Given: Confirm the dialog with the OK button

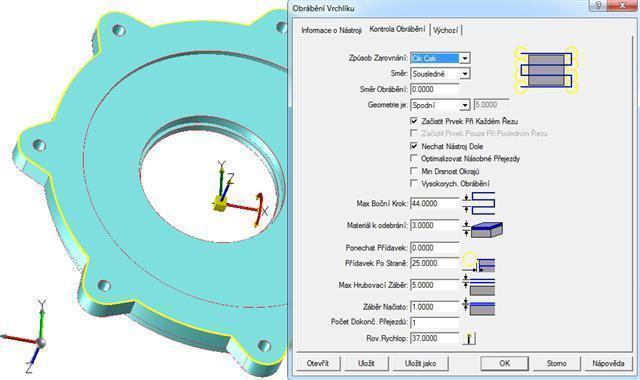Looking at the screenshot, I should (x=504, y=363).
